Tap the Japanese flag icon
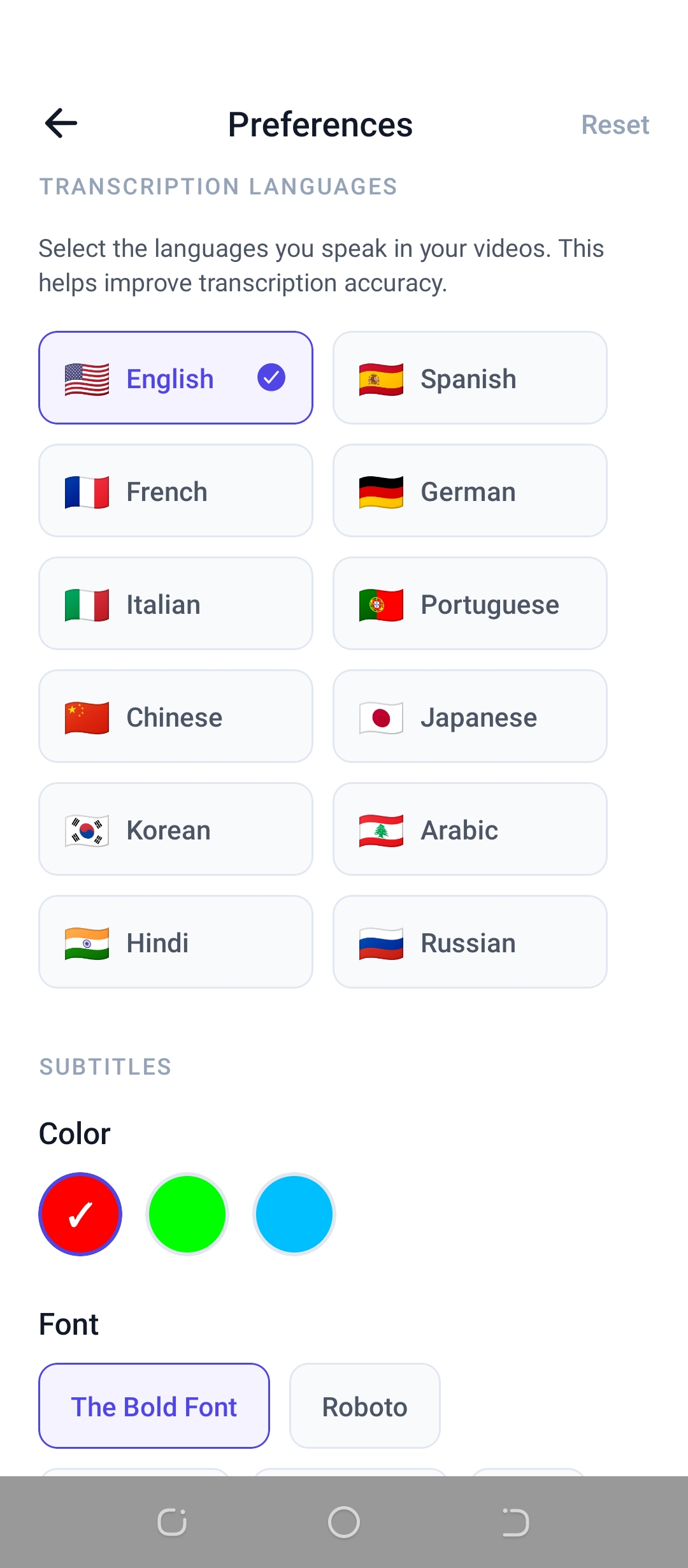688x1568 pixels. click(380, 716)
